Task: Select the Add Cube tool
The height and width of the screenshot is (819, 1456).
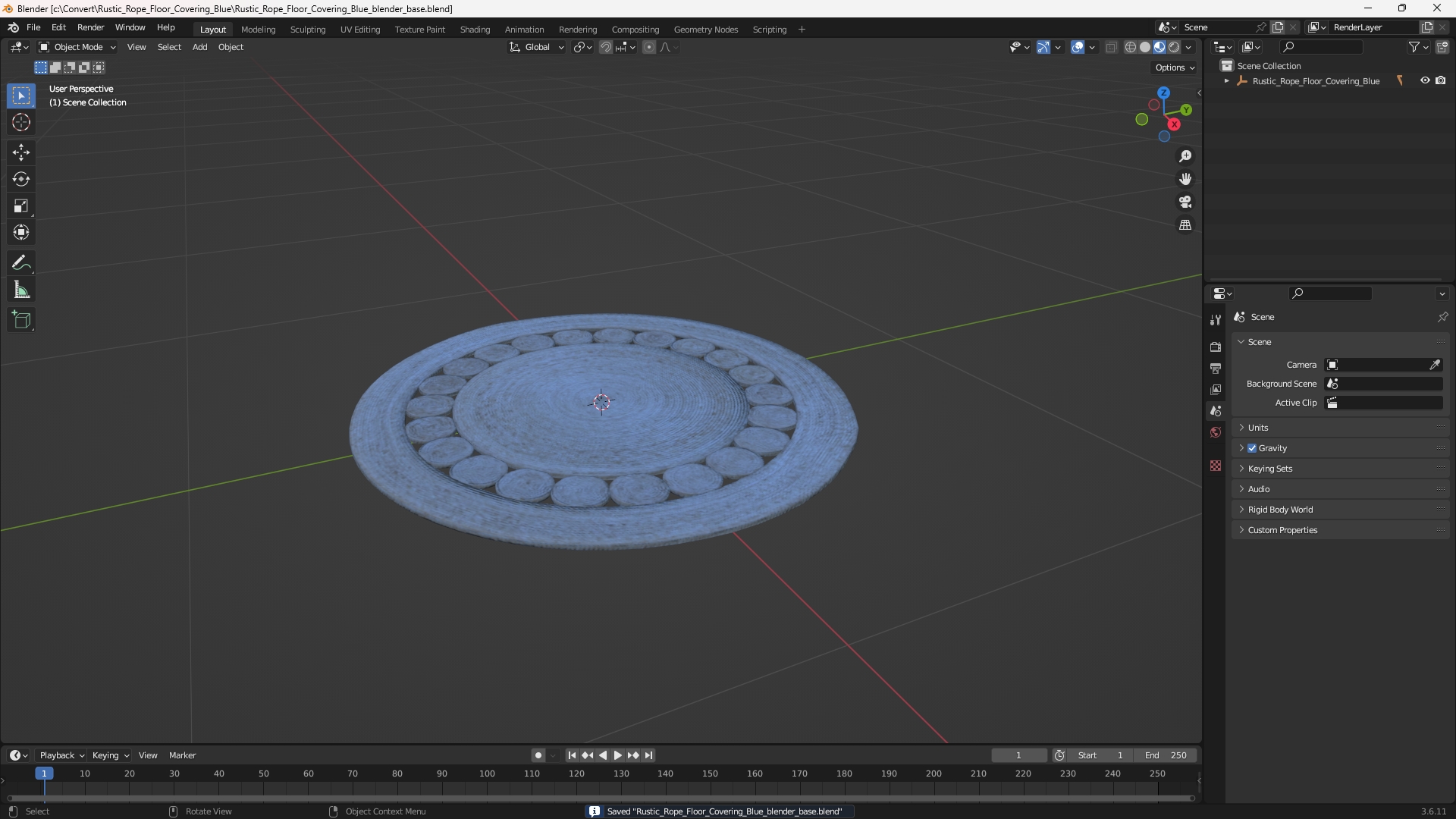Action: click(21, 320)
